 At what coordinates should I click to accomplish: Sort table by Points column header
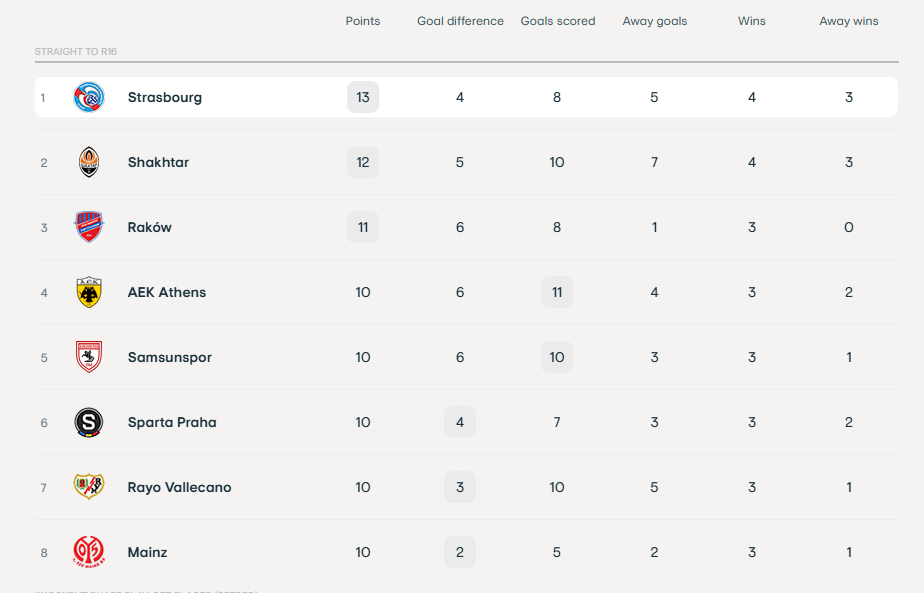coord(363,21)
